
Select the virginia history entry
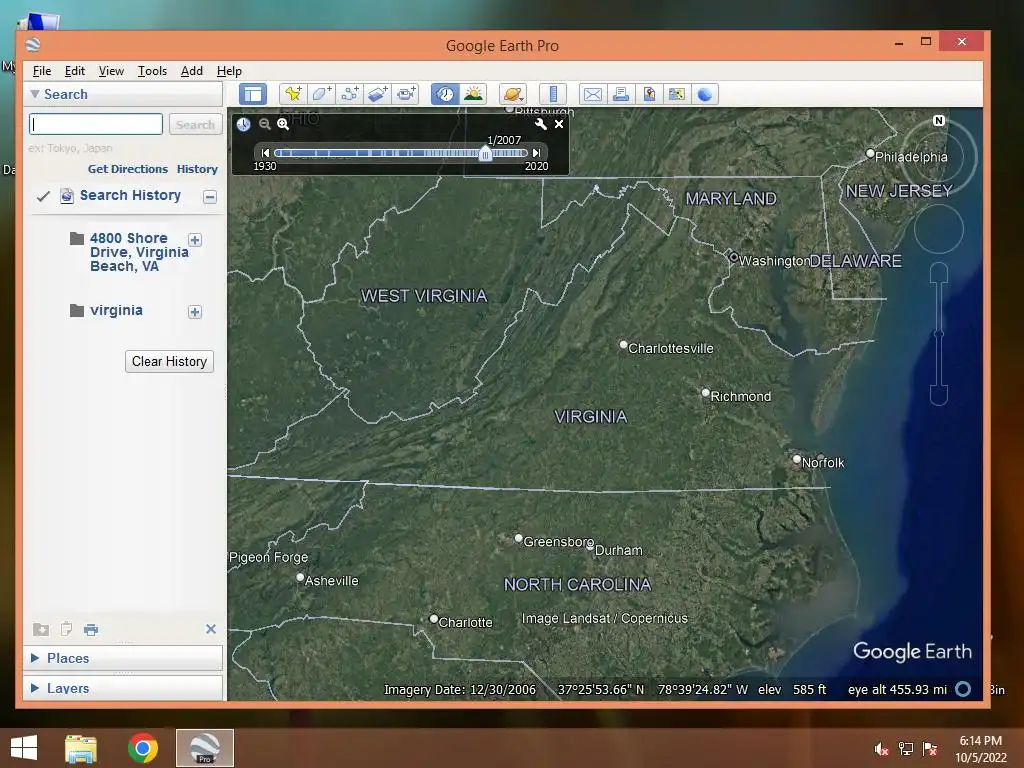[116, 310]
